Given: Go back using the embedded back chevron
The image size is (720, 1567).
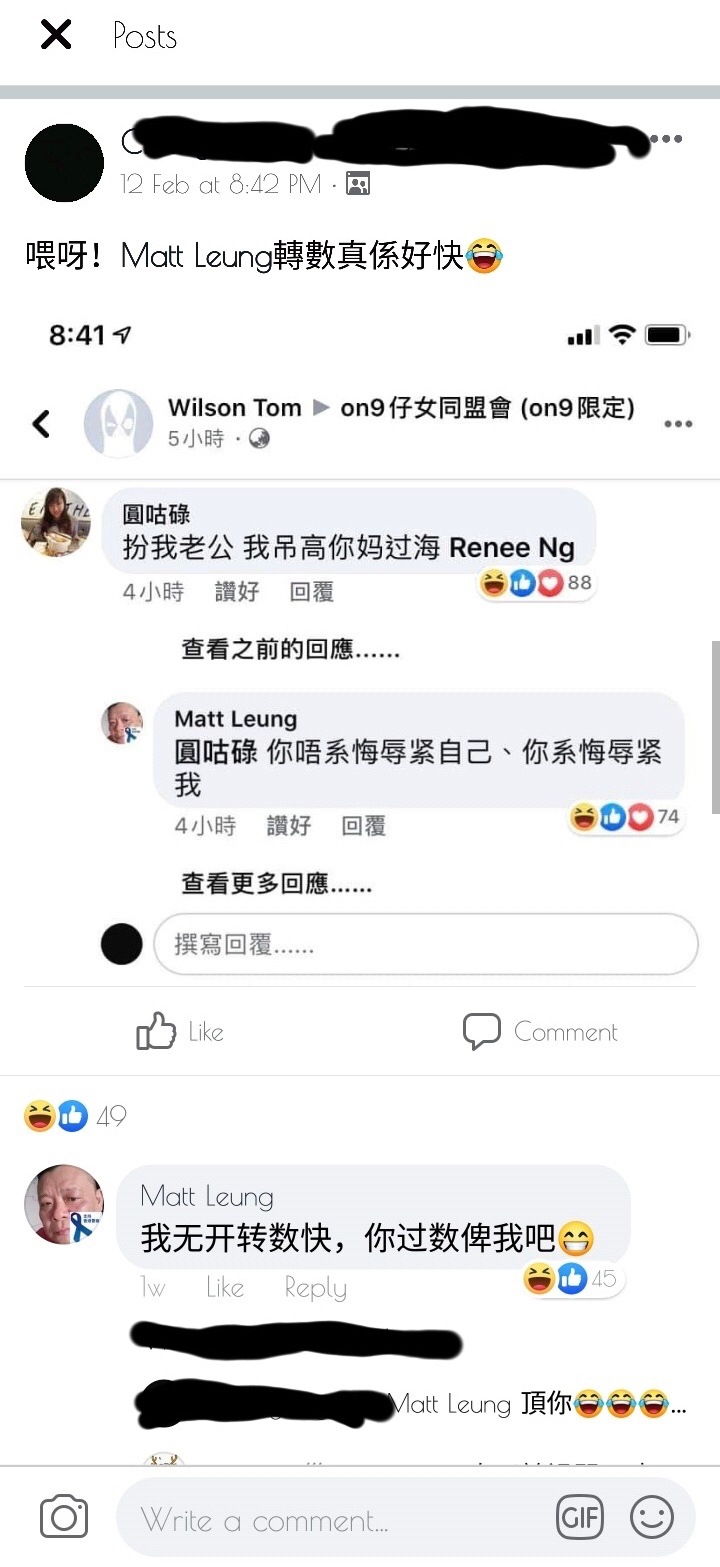Looking at the screenshot, I should (41, 424).
